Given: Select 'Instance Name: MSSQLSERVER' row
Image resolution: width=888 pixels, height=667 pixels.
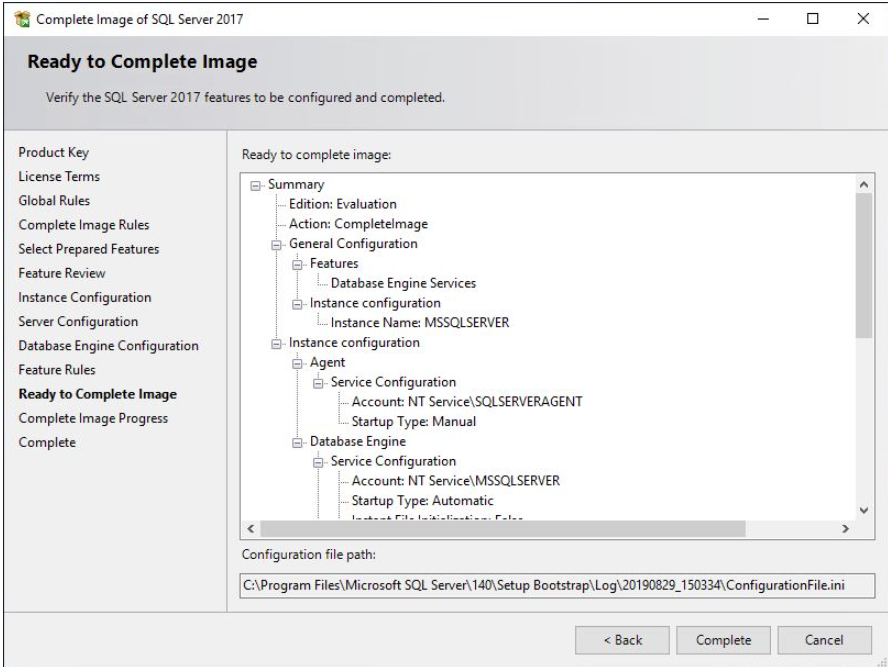Looking at the screenshot, I should pos(420,323).
